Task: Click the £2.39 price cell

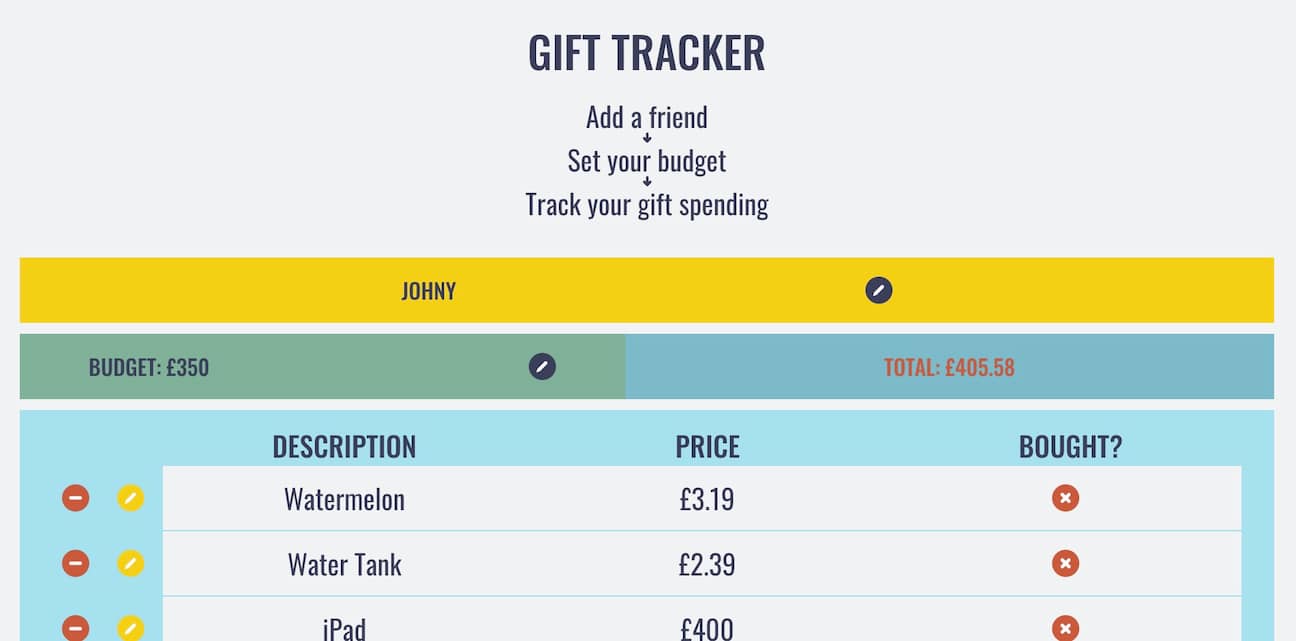Action: coord(707,565)
